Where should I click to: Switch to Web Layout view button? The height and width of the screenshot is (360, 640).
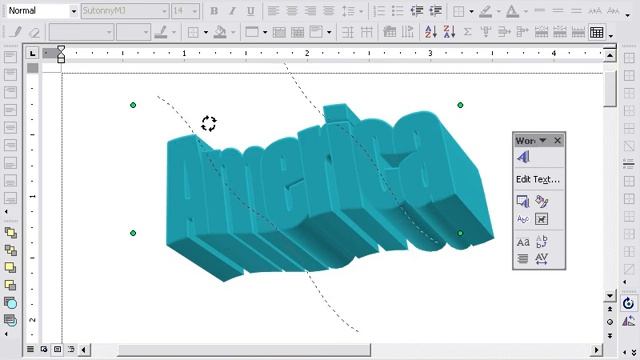coord(44,349)
